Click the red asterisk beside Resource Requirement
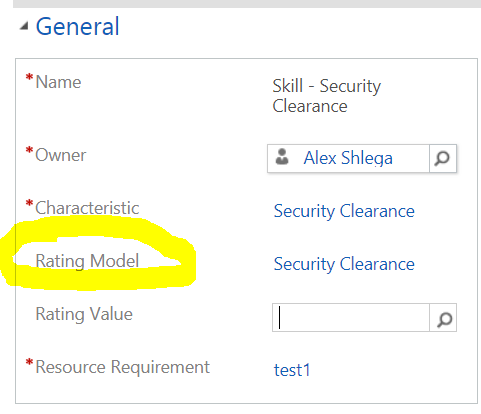The width and height of the screenshot is (481, 414). [x=30, y=362]
